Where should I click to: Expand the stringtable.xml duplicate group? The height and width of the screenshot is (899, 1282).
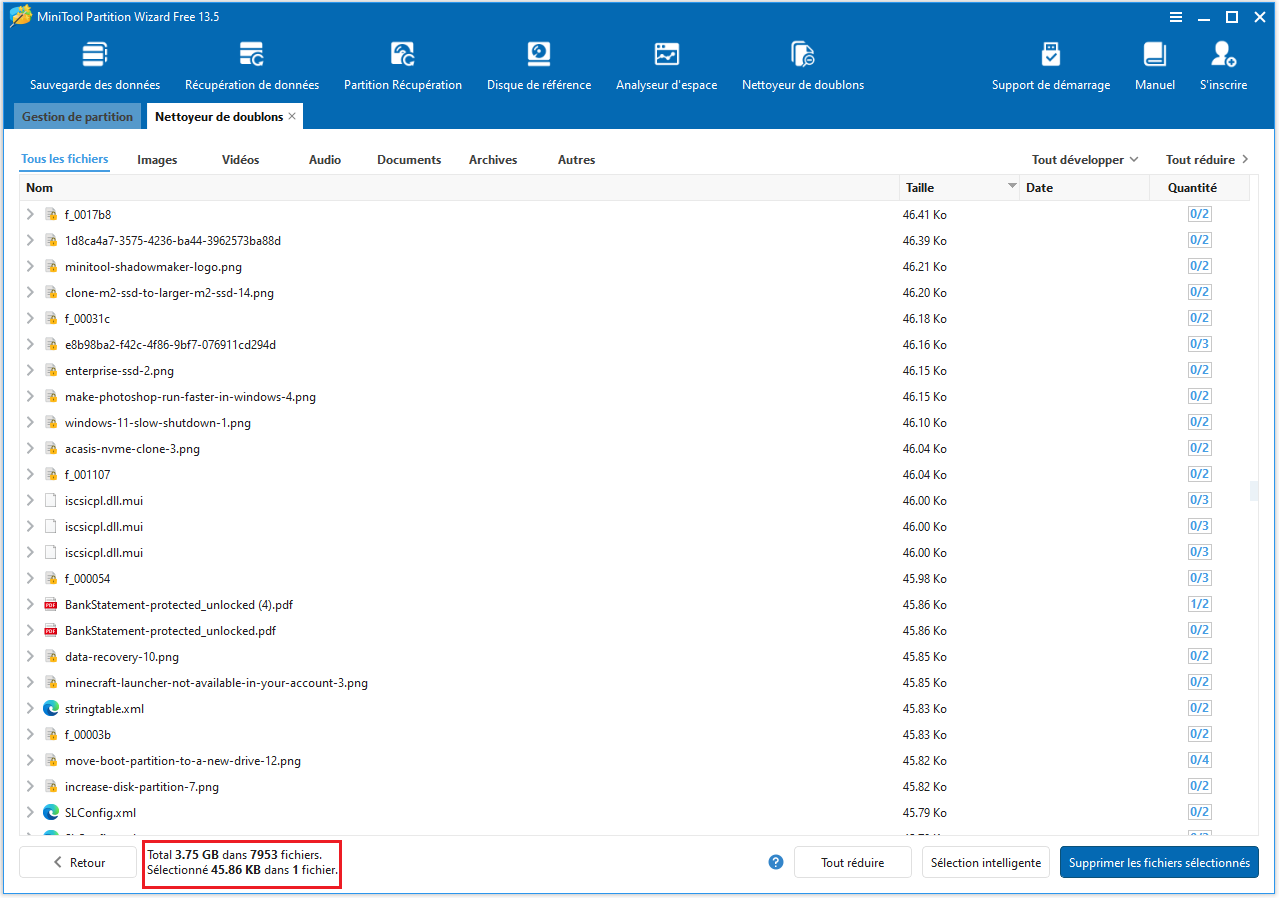tap(29, 708)
